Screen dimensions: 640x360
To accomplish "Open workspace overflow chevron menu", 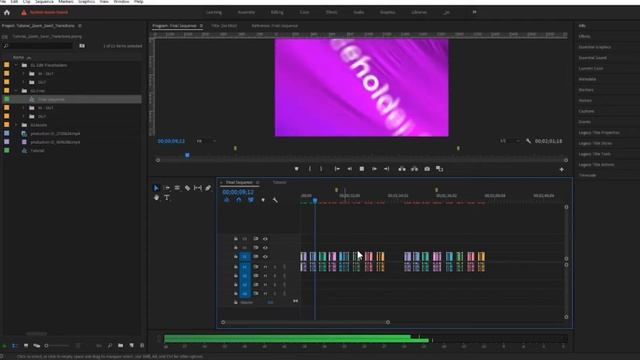I will coord(474,12).
